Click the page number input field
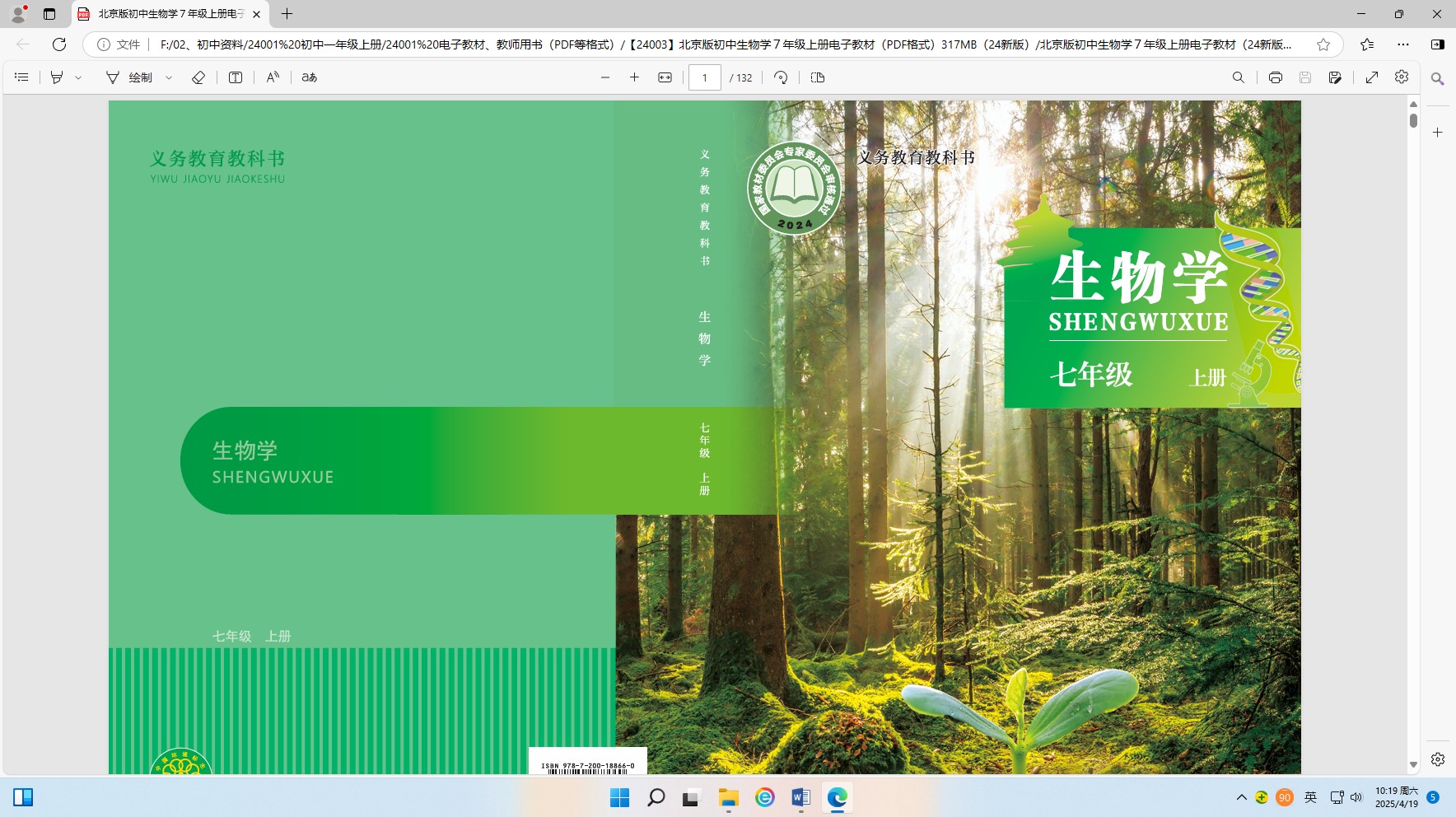The image size is (1456, 817). pos(705,77)
